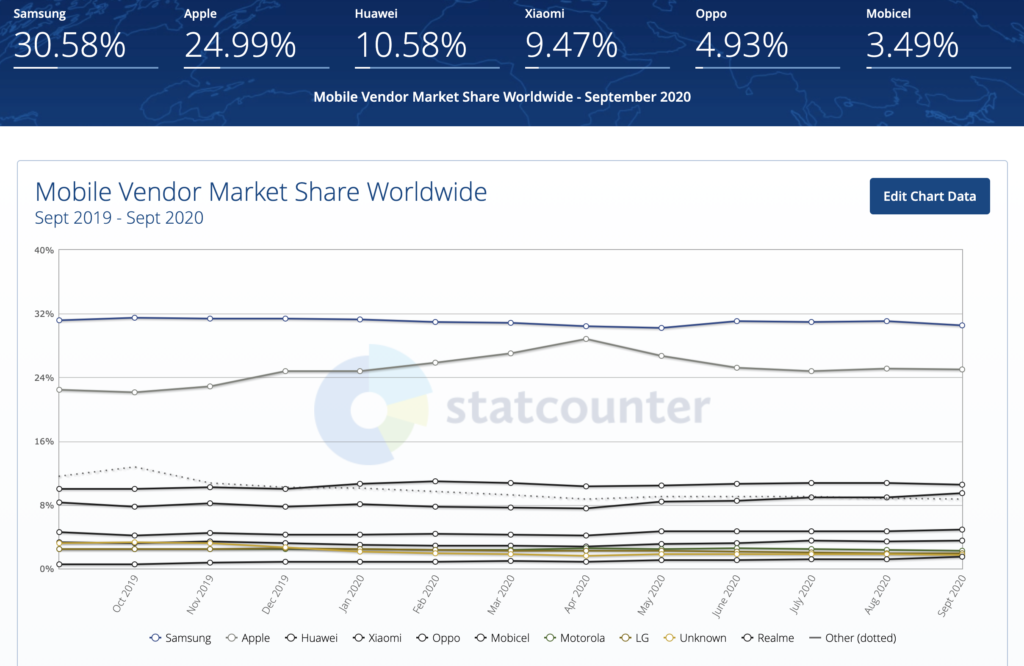
Task: Select the Apple legend diamond icon
Action: coord(229,637)
